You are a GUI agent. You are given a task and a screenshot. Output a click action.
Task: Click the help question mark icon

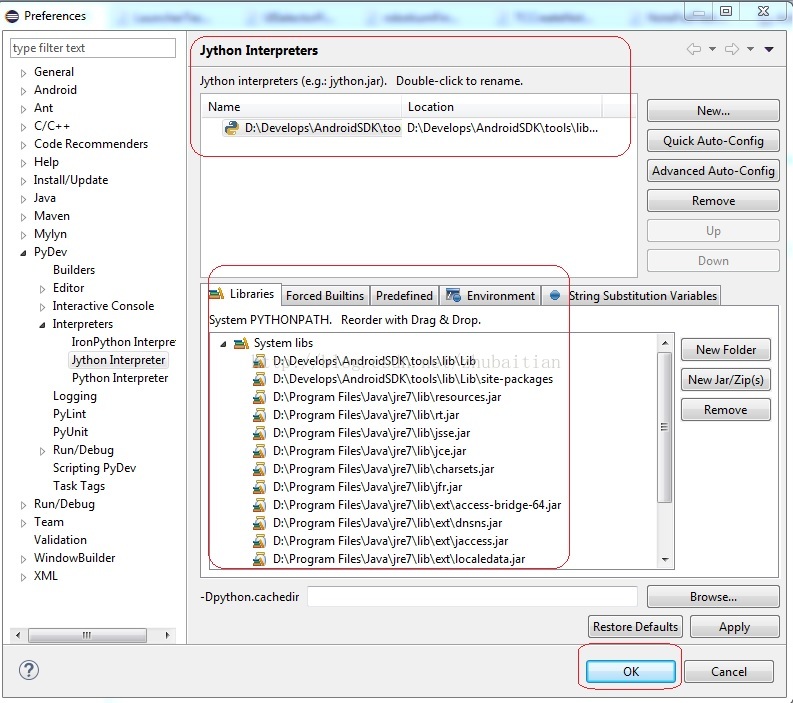coord(29,670)
